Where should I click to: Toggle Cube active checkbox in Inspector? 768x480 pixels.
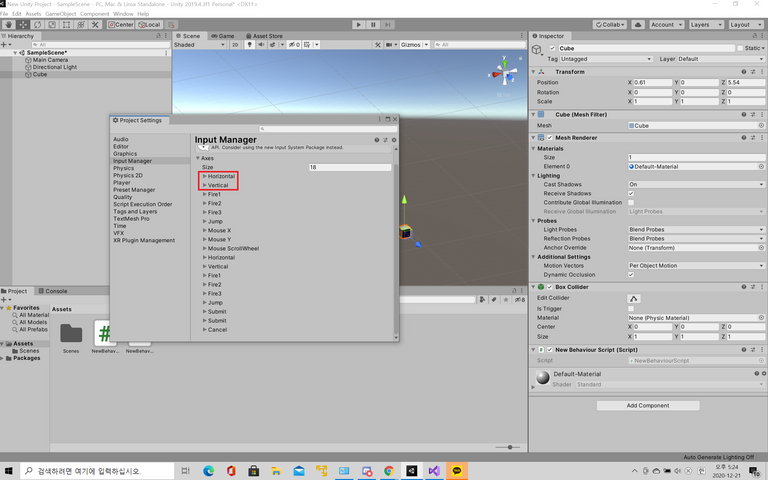click(x=552, y=48)
